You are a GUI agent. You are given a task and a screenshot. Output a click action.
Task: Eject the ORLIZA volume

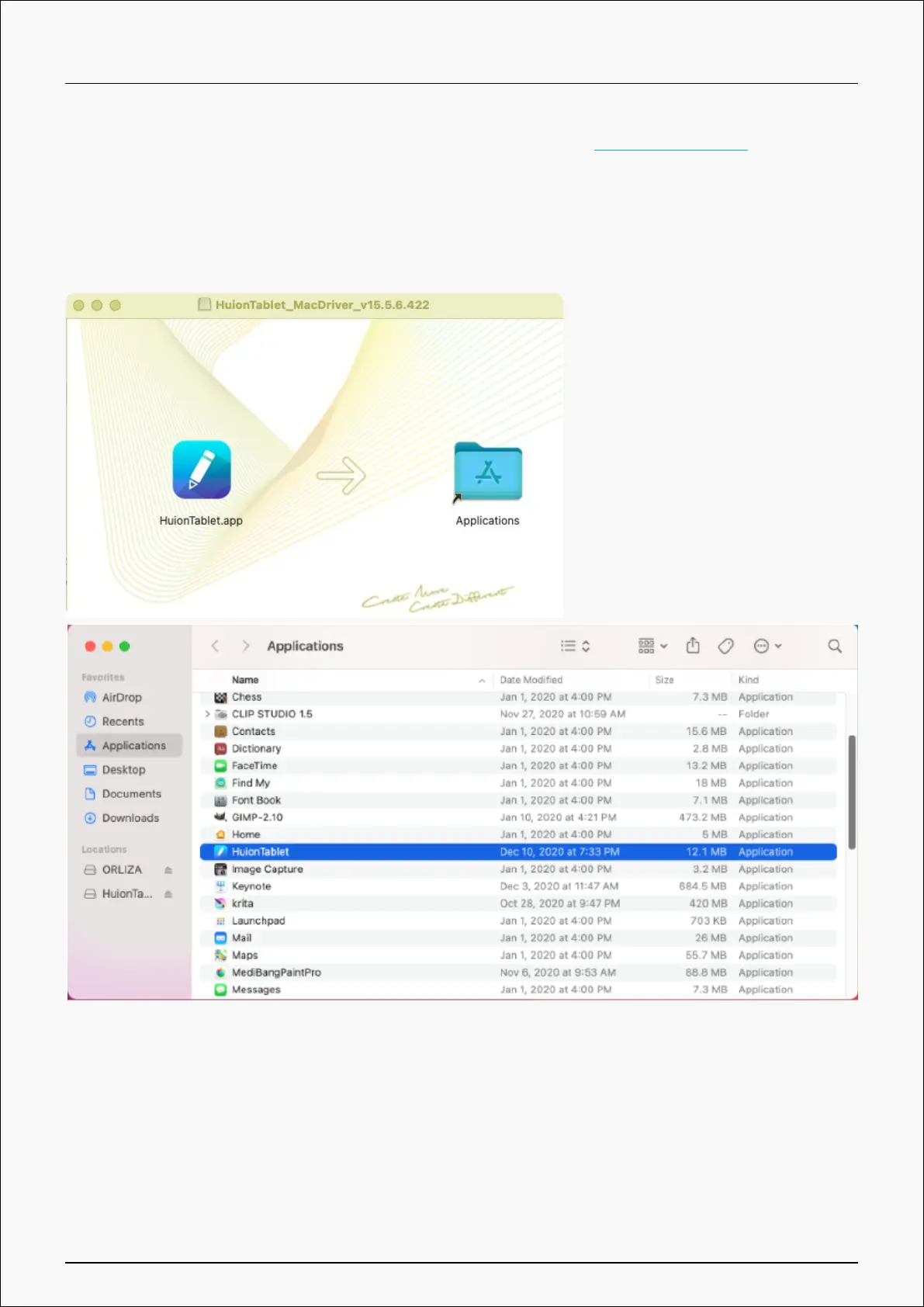tap(168, 870)
